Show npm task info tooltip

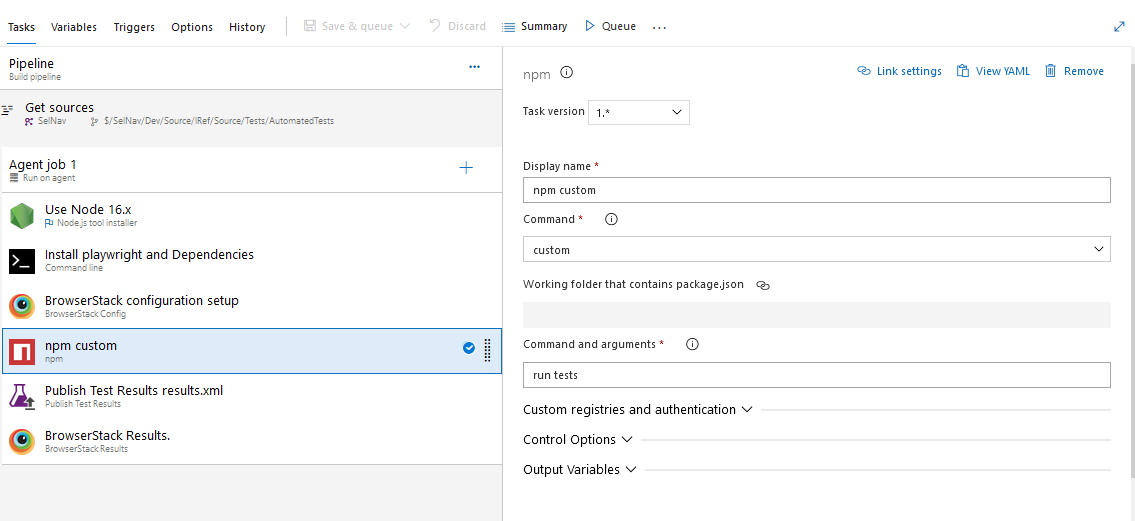click(567, 72)
